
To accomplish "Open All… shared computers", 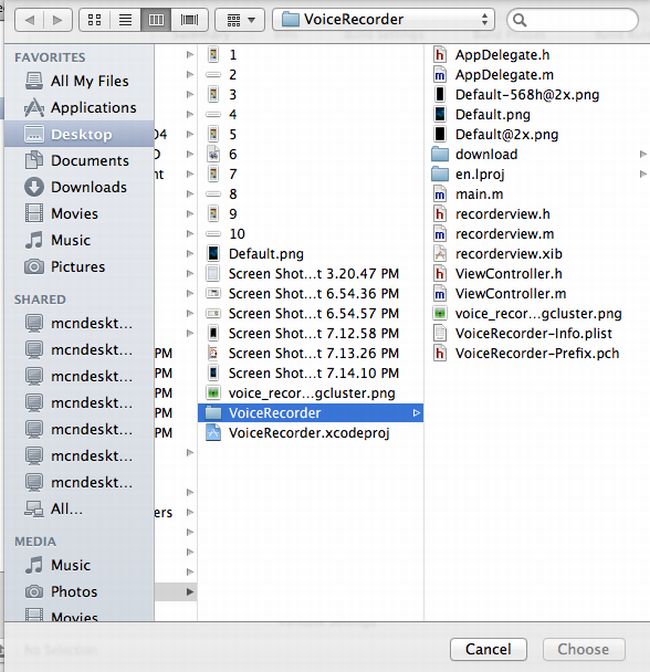I will (x=79, y=509).
